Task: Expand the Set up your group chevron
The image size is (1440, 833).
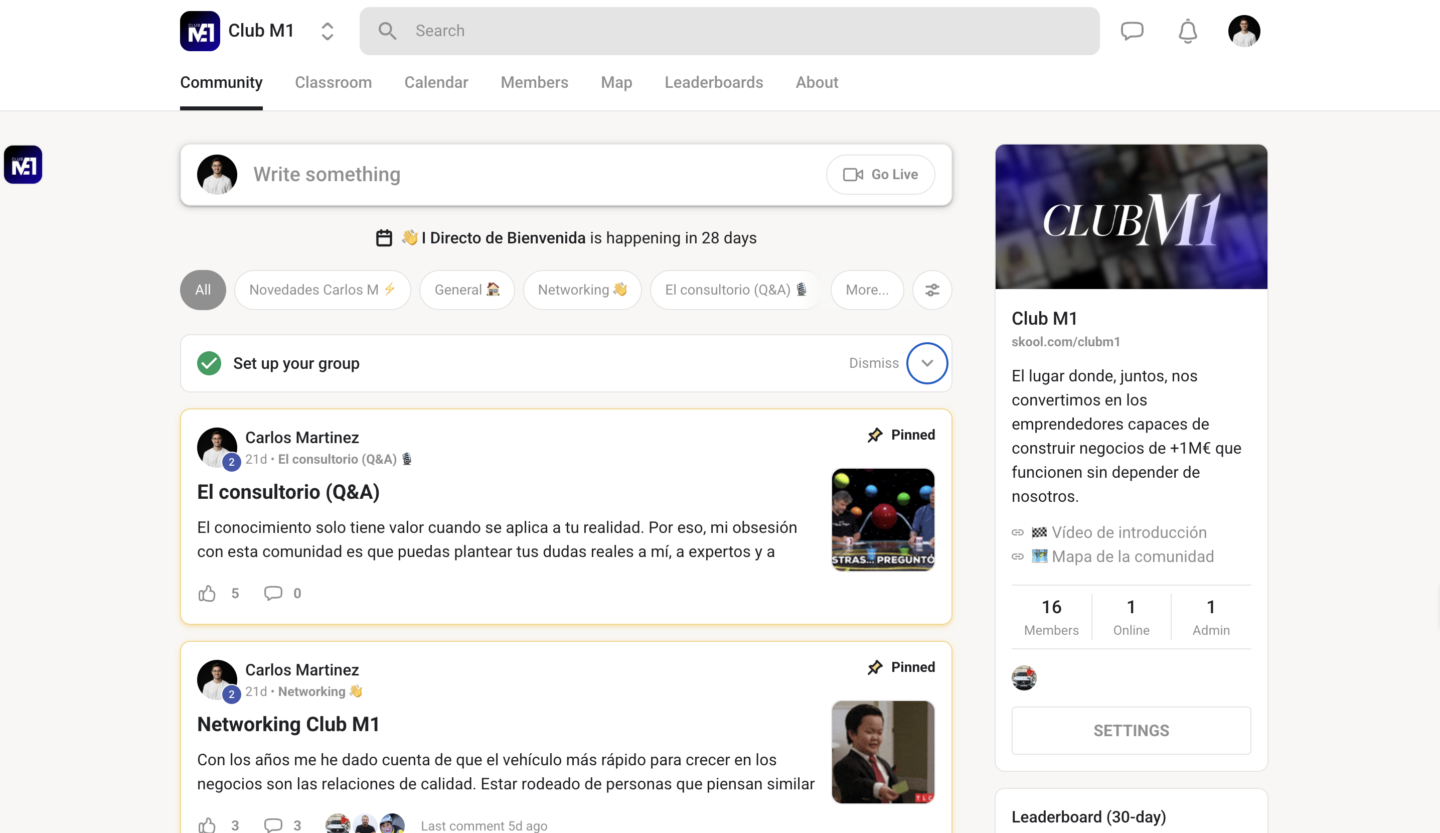Action: (927, 363)
